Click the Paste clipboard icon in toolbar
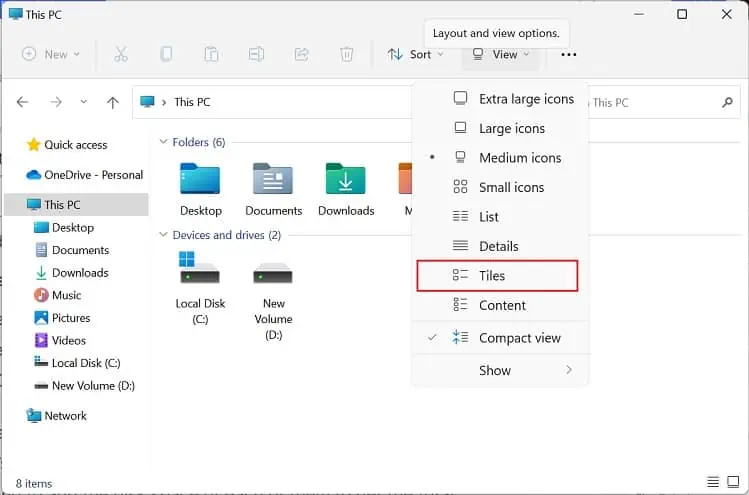 (x=211, y=54)
